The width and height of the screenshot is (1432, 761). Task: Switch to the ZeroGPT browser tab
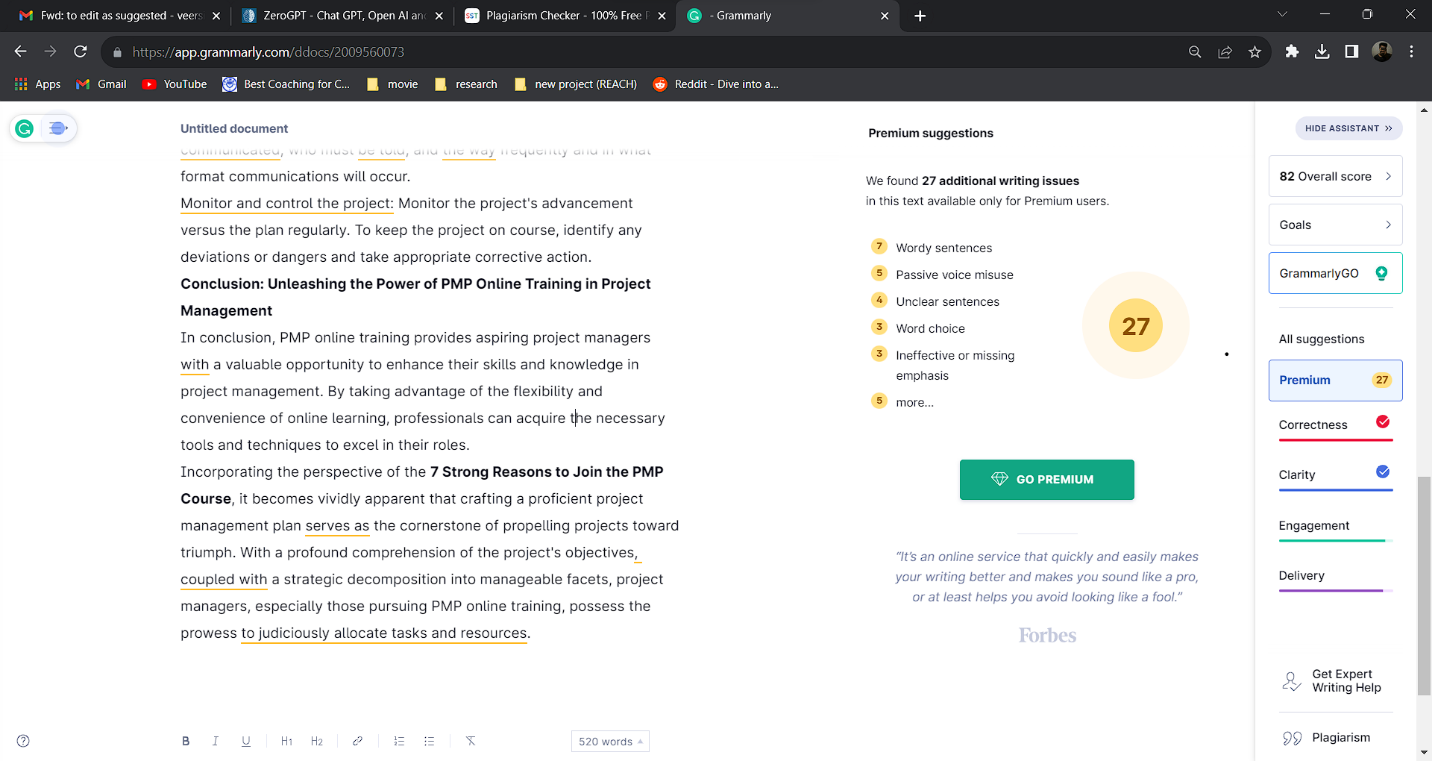click(x=341, y=16)
